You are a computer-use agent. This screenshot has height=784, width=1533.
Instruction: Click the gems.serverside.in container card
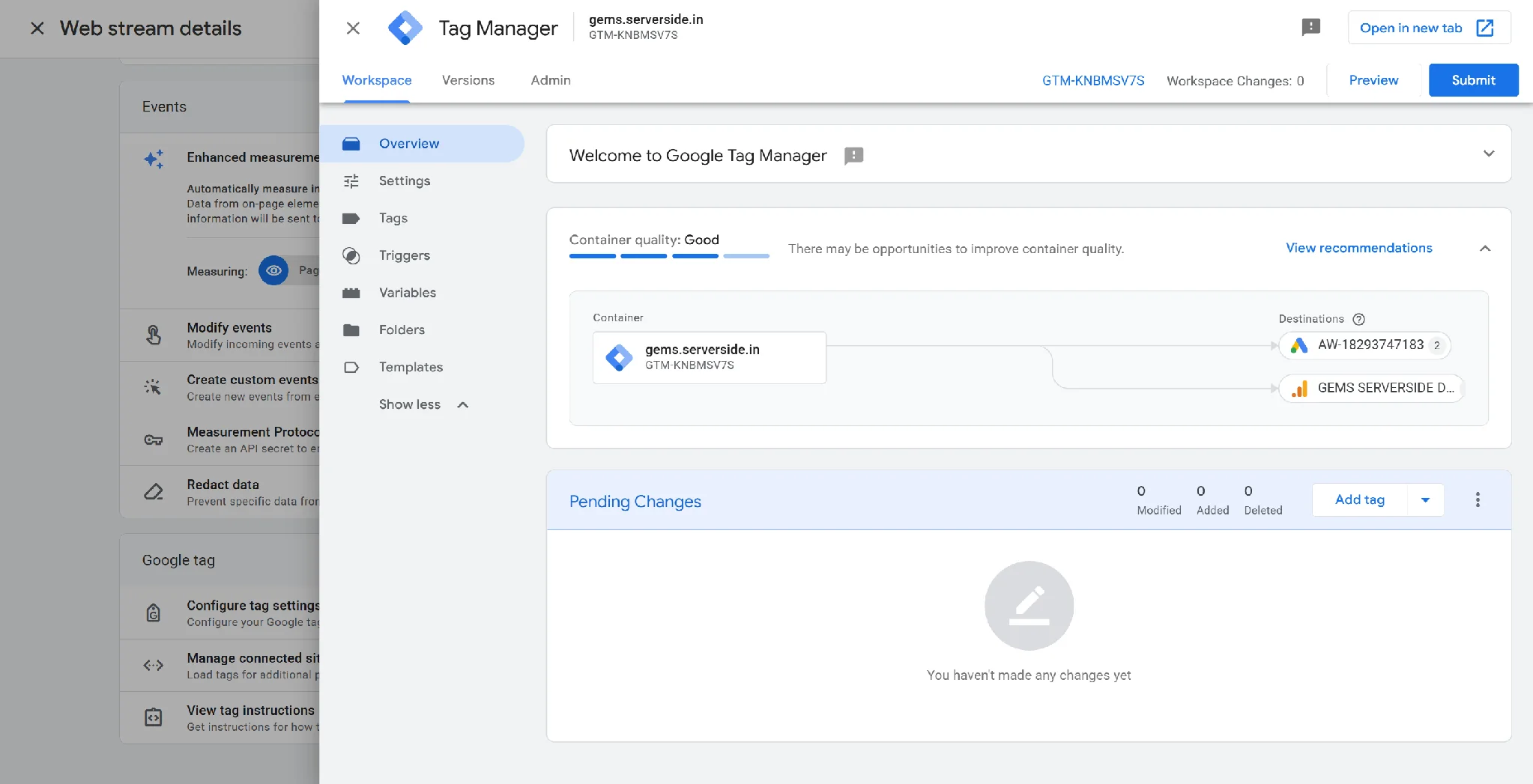(x=709, y=357)
